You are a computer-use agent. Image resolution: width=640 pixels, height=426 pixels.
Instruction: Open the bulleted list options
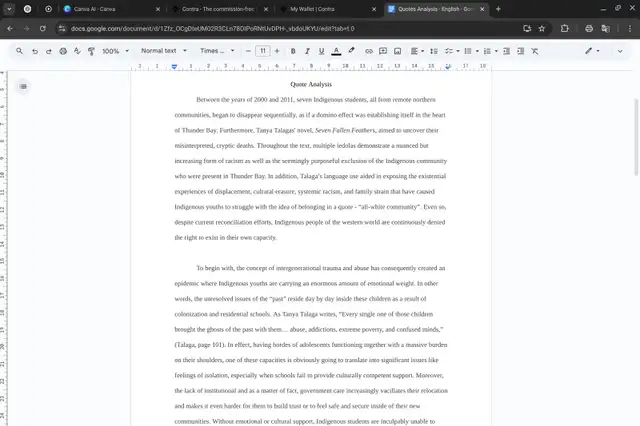pos(471,51)
